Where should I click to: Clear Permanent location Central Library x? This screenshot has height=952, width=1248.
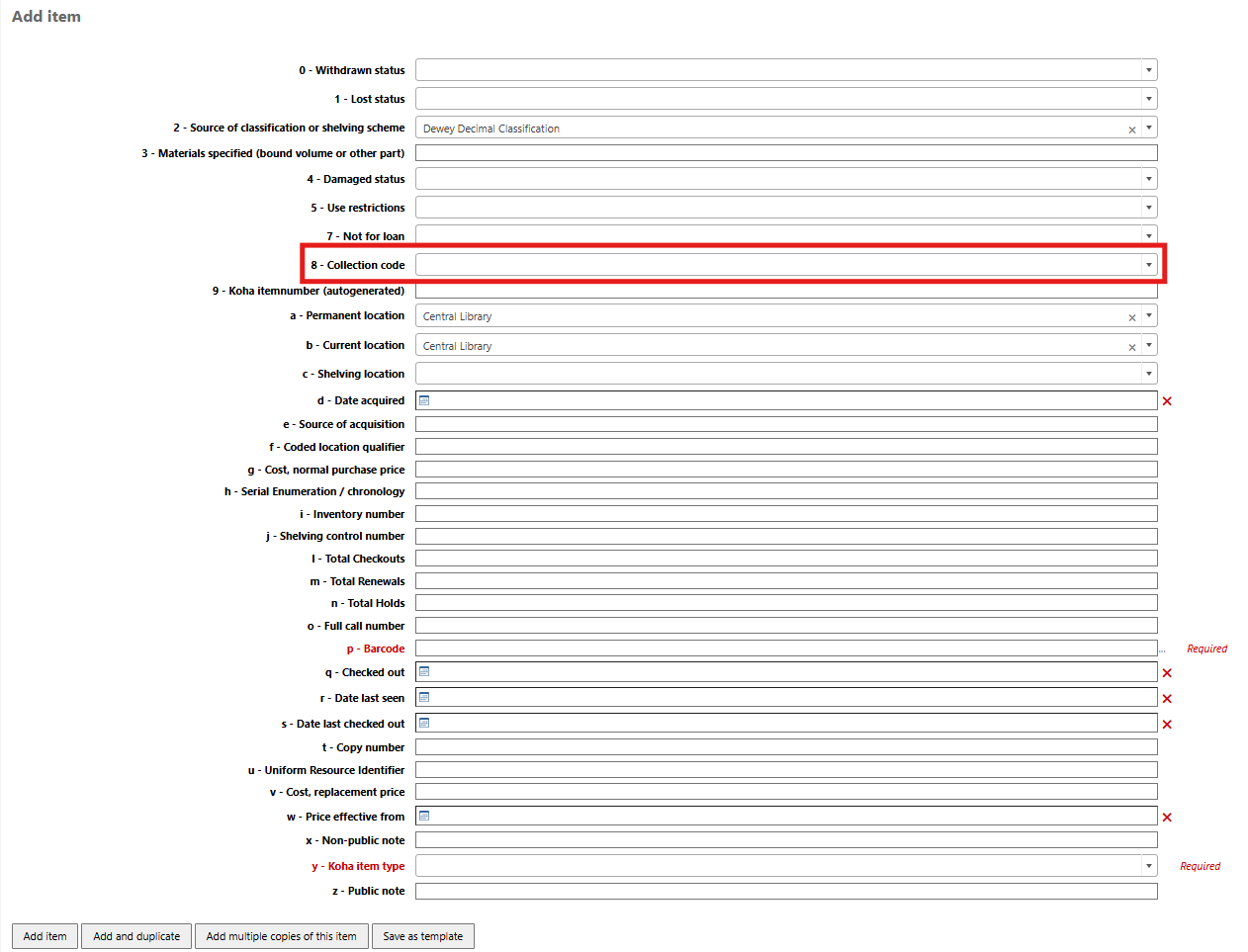[1132, 317]
